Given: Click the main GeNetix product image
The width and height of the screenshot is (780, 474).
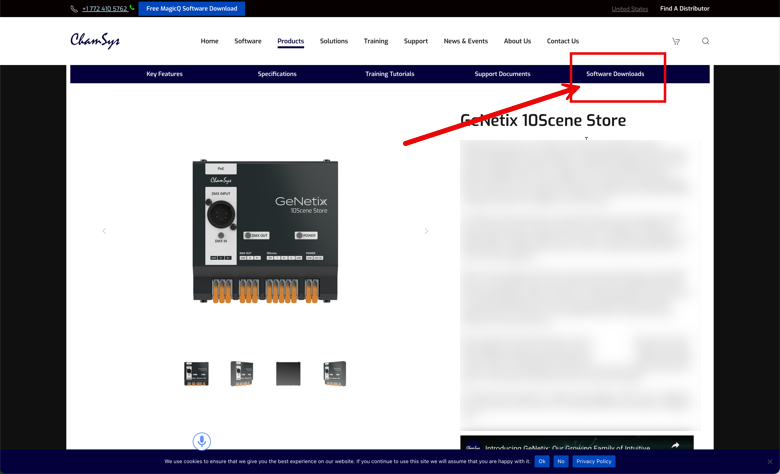Looking at the screenshot, I should click(x=265, y=231).
